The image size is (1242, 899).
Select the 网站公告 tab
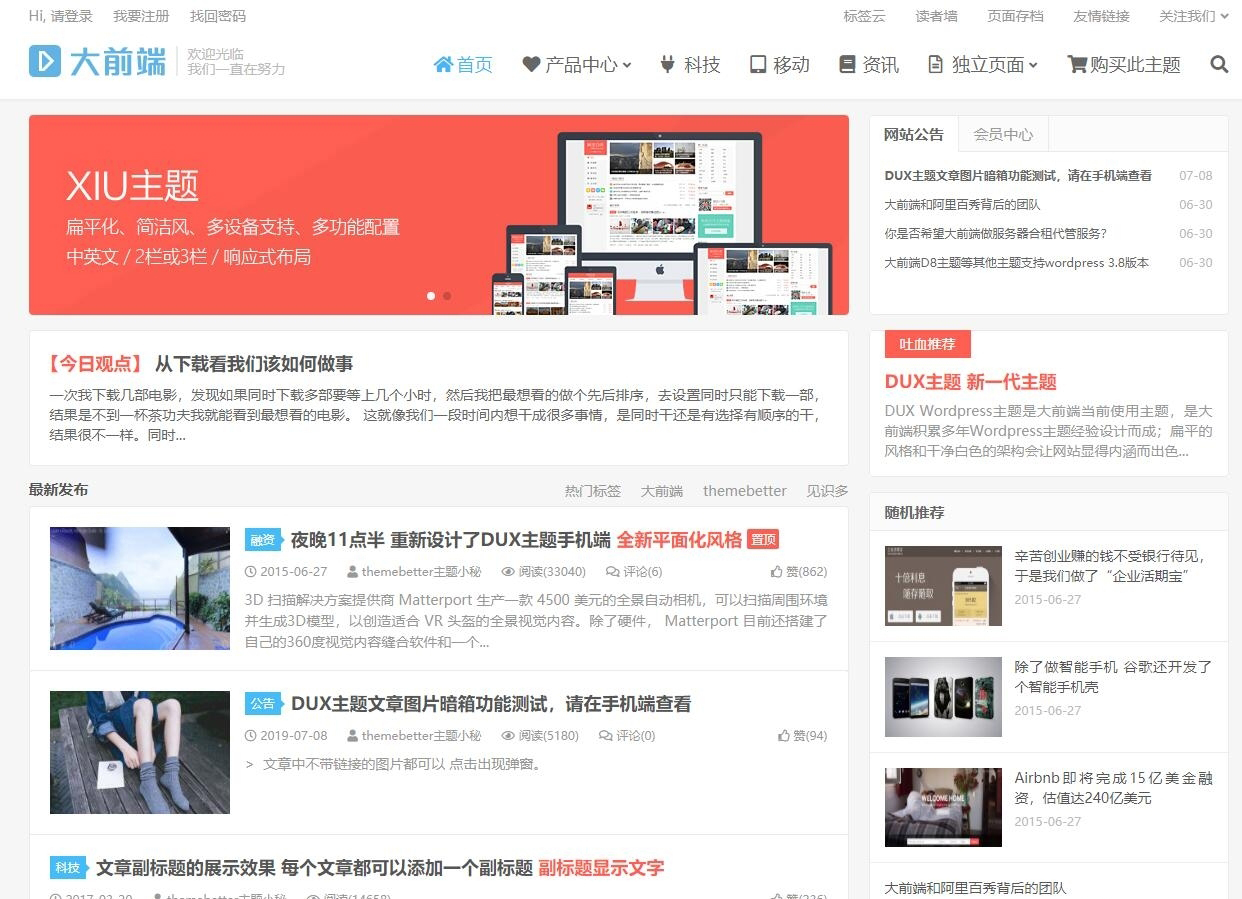coord(913,134)
